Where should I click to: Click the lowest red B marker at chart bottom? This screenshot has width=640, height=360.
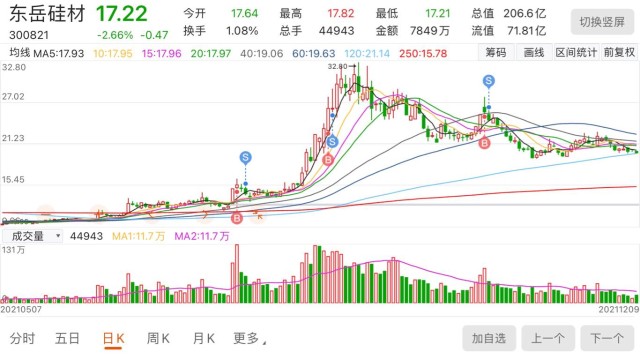[237, 218]
